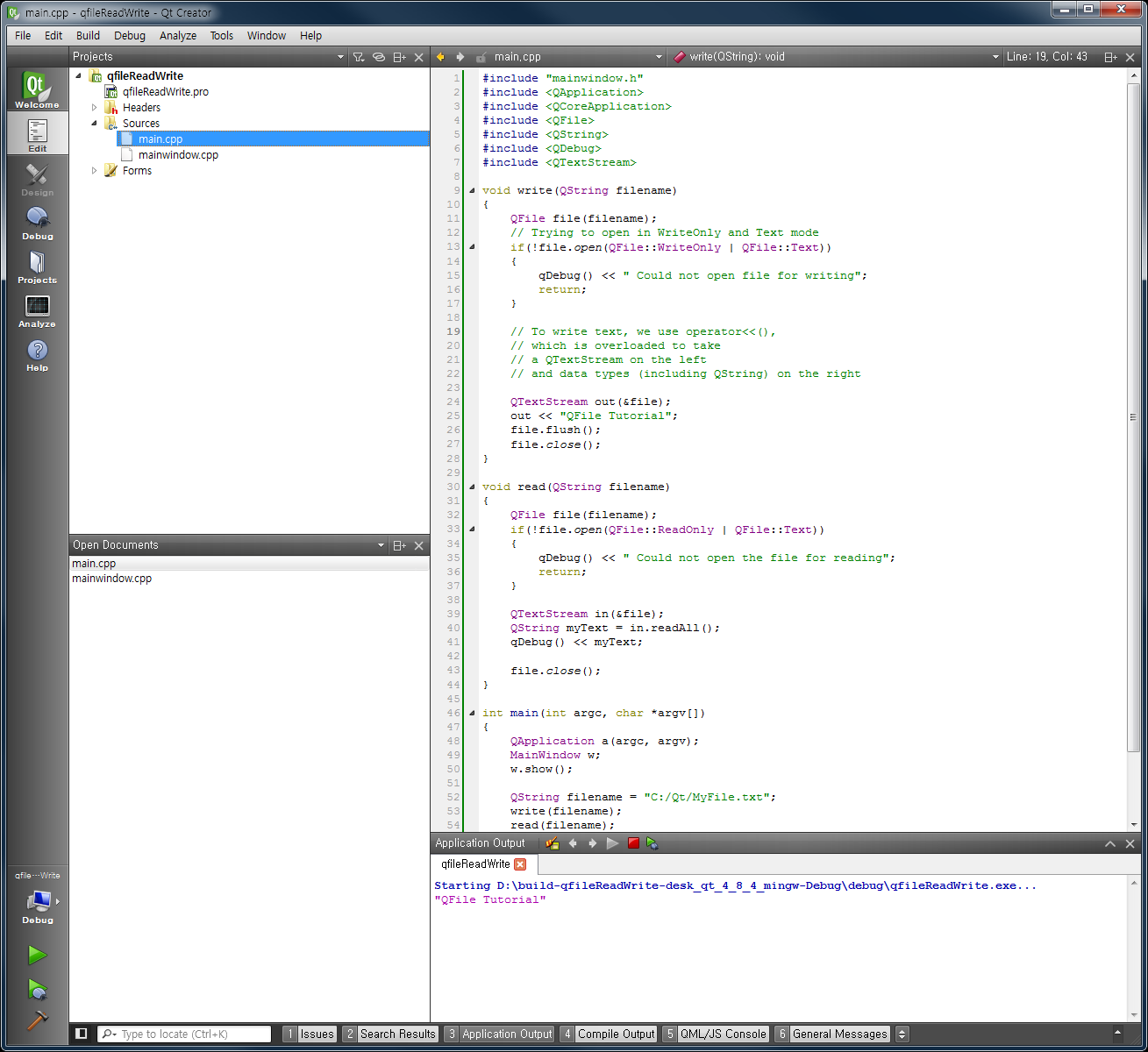This screenshot has width=1148, height=1052.
Task: Close the Projects side panel
Action: pos(419,57)
